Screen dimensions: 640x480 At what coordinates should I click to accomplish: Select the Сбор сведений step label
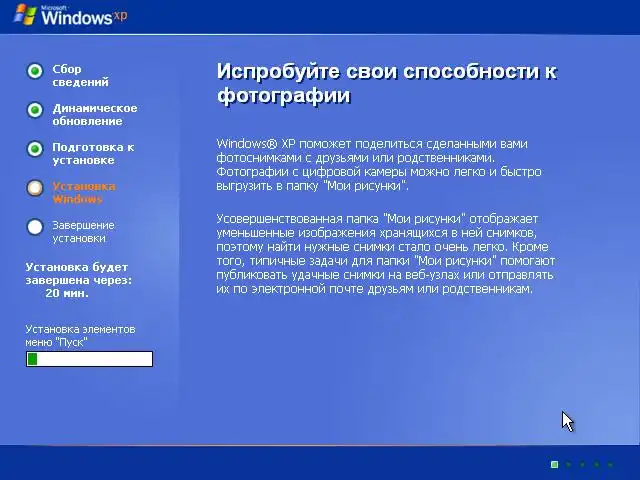point(80,76)
